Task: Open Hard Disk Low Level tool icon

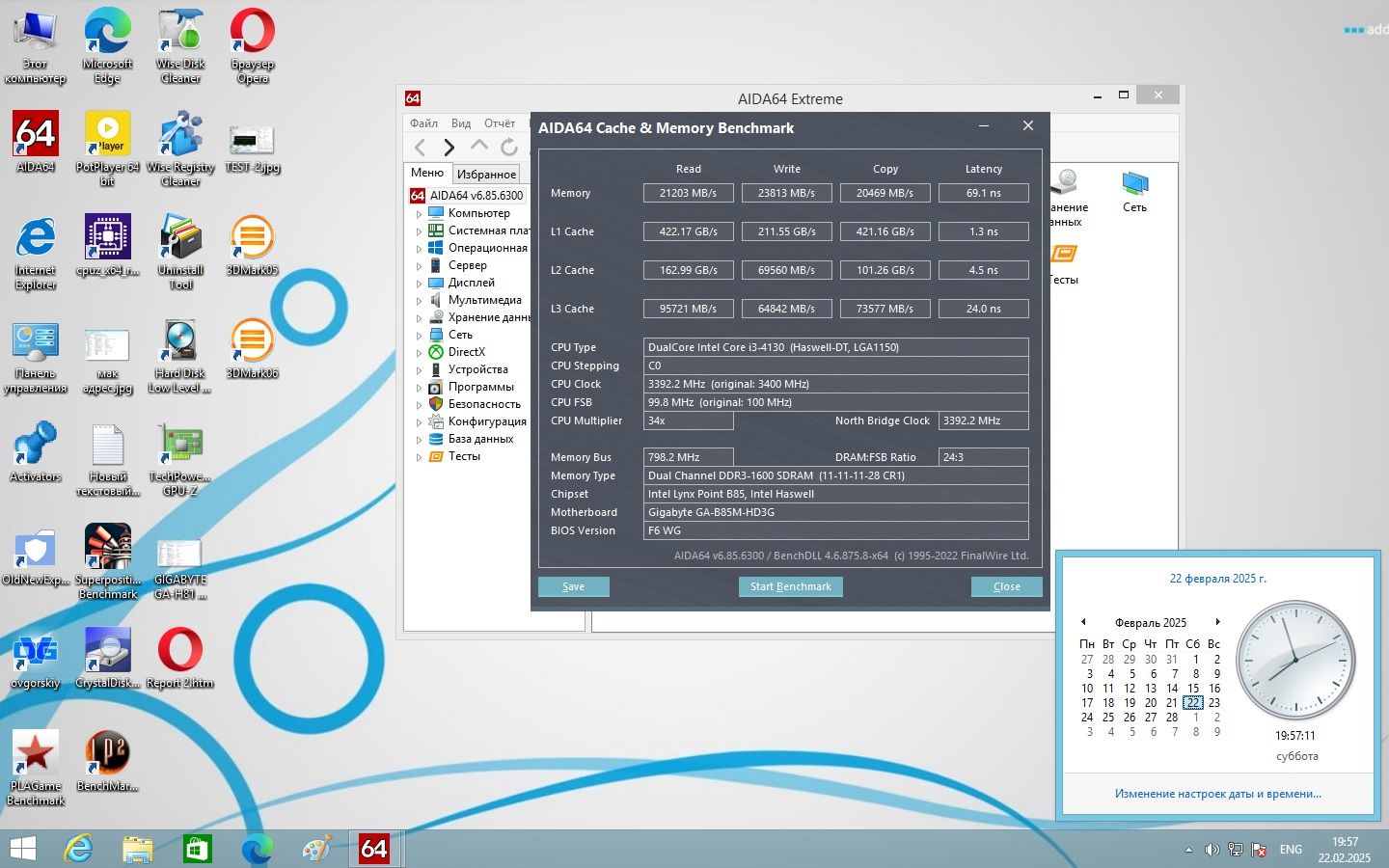Action: (180, 356)
